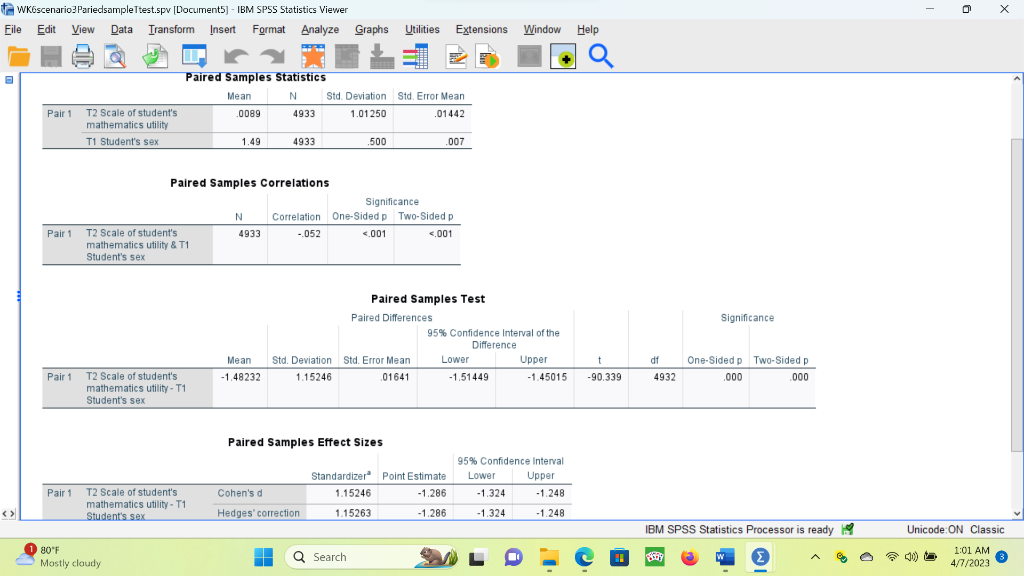Open Print Preview from the toolbar
The width and height of the screenshot is (1024, 576).
pyautogui.click(x=113, y=57)
